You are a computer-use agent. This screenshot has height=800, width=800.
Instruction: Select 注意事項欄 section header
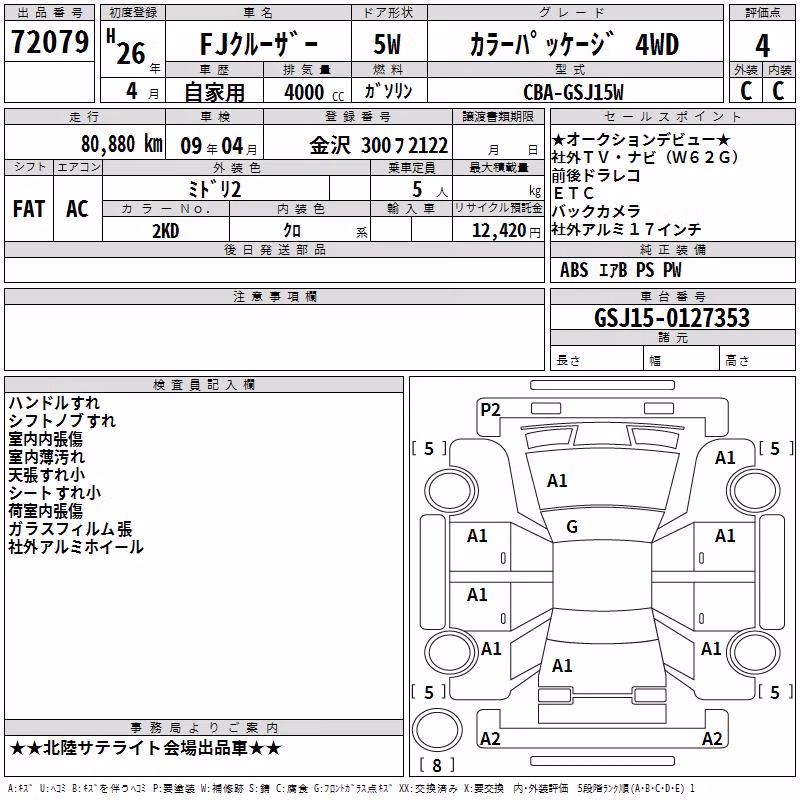click(274, 296)
